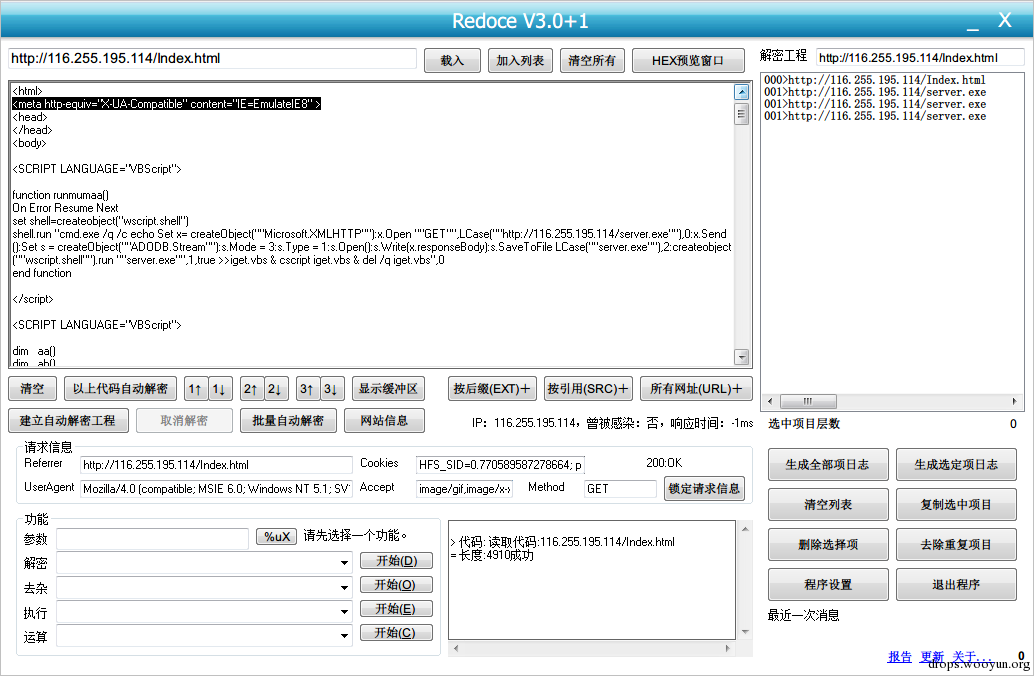Click the 2↓ button
1034x676 pixels.
coord(276,388)
